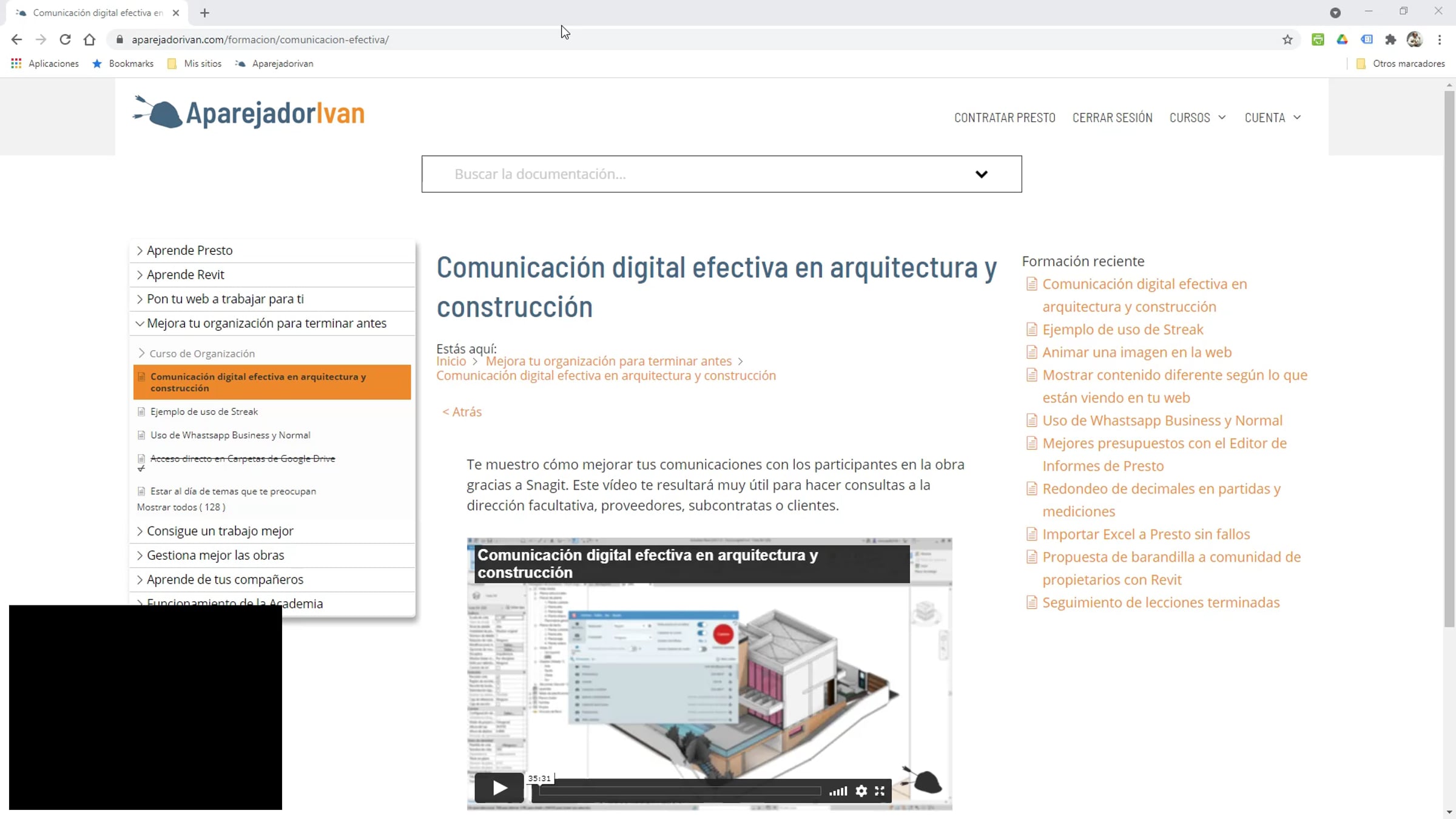Go to browser home page icon

click(x=89, y=39)
